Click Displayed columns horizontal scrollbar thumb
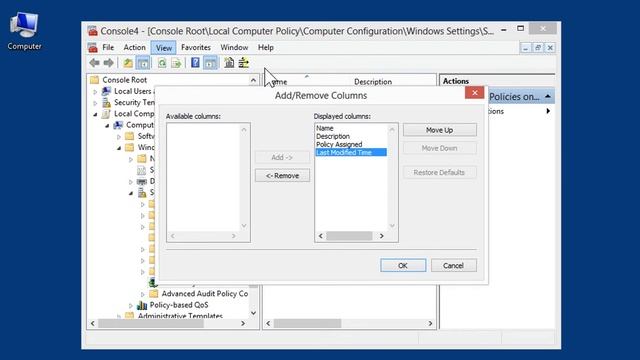Image resolution: width=640 pixels, height=360 pixels. pos(349,236)
